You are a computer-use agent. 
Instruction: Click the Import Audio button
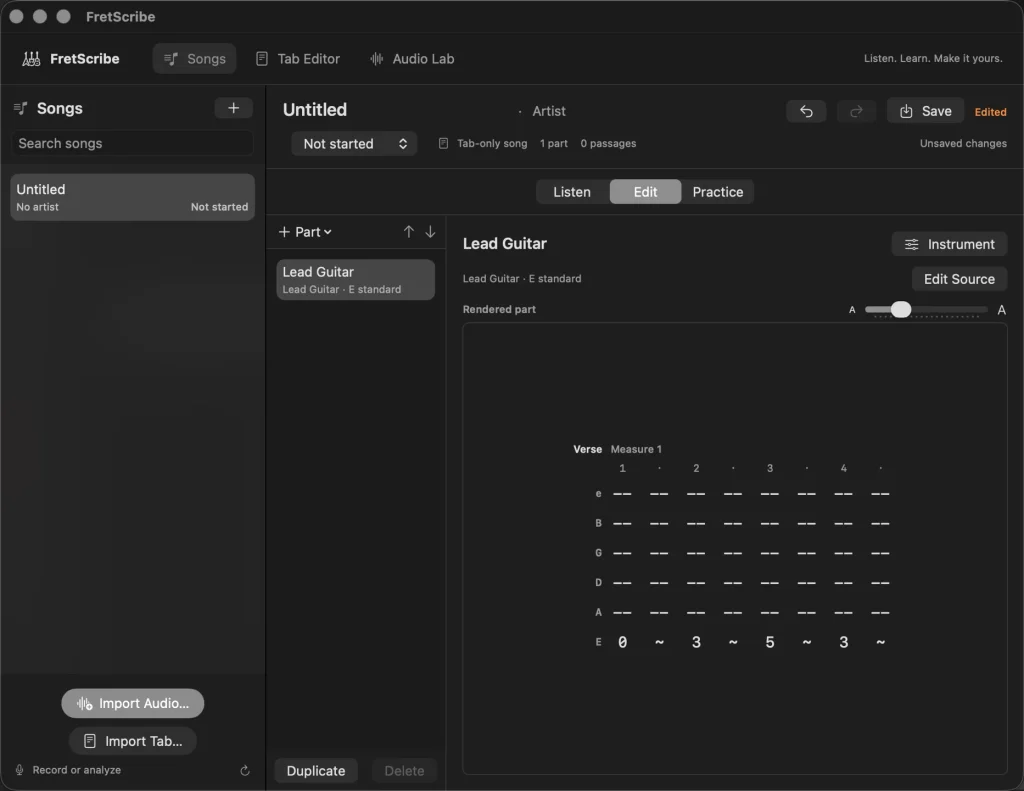133,703
